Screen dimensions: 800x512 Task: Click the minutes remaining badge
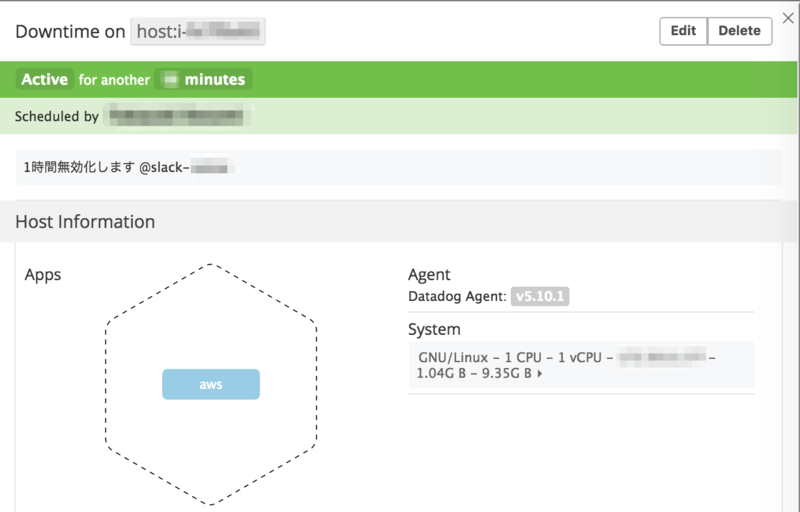pos(204,79)
